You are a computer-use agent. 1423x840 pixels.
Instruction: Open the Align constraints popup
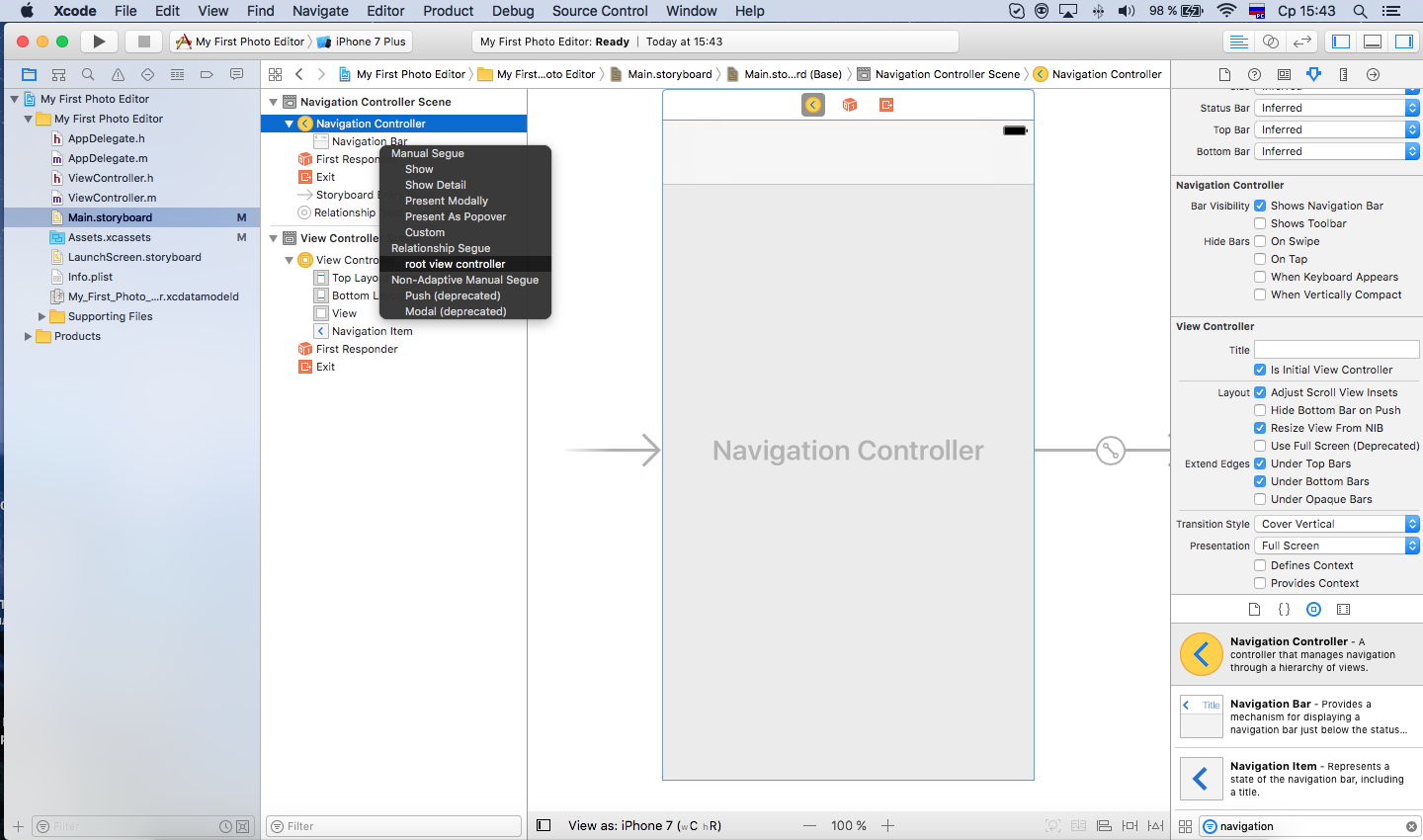pos(1104,825)
